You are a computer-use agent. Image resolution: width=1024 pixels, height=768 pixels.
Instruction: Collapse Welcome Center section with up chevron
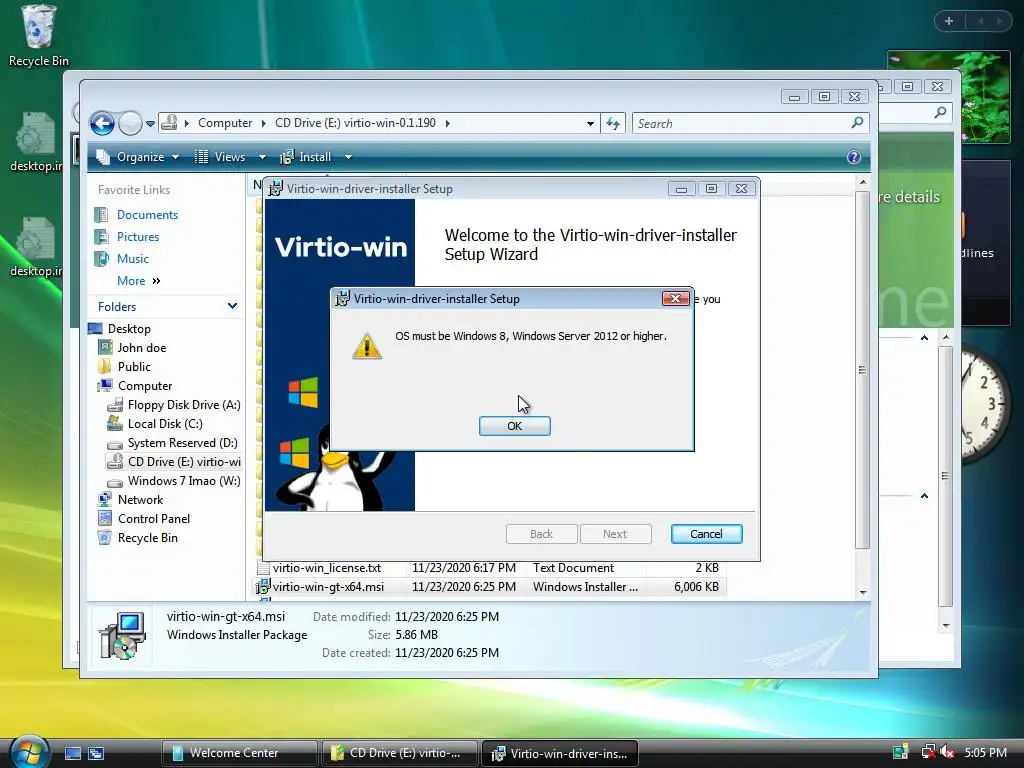924,338
